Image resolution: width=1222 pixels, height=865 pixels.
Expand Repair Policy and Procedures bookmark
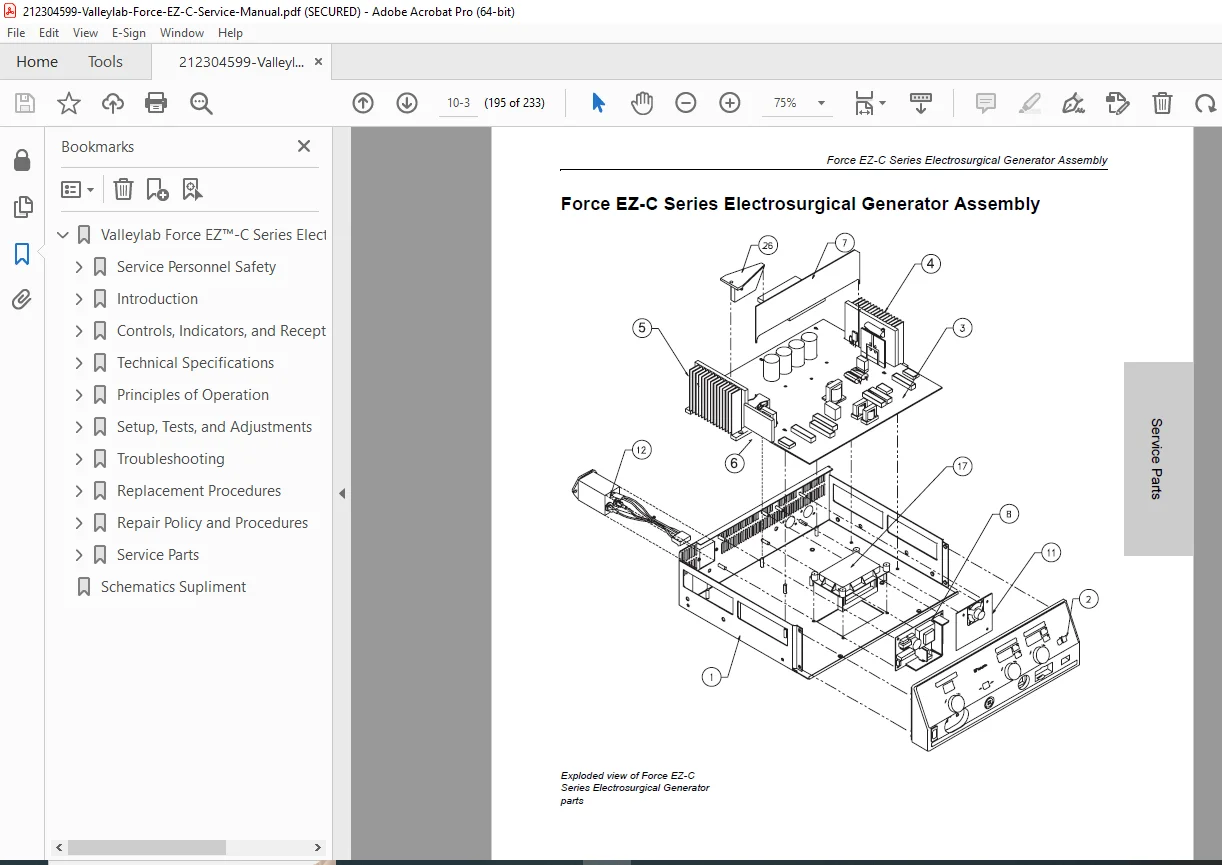coord(79,523)
